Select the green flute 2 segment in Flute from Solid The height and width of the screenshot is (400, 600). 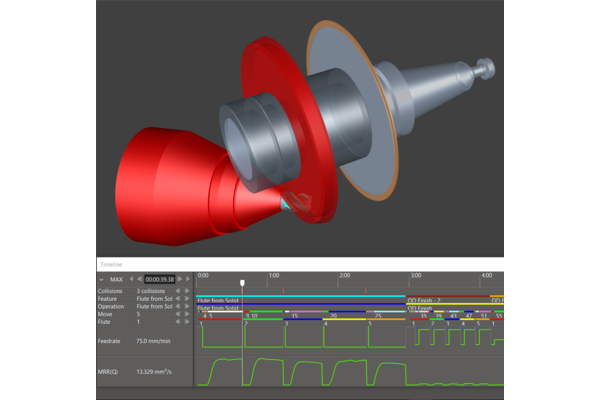[263, 319]
